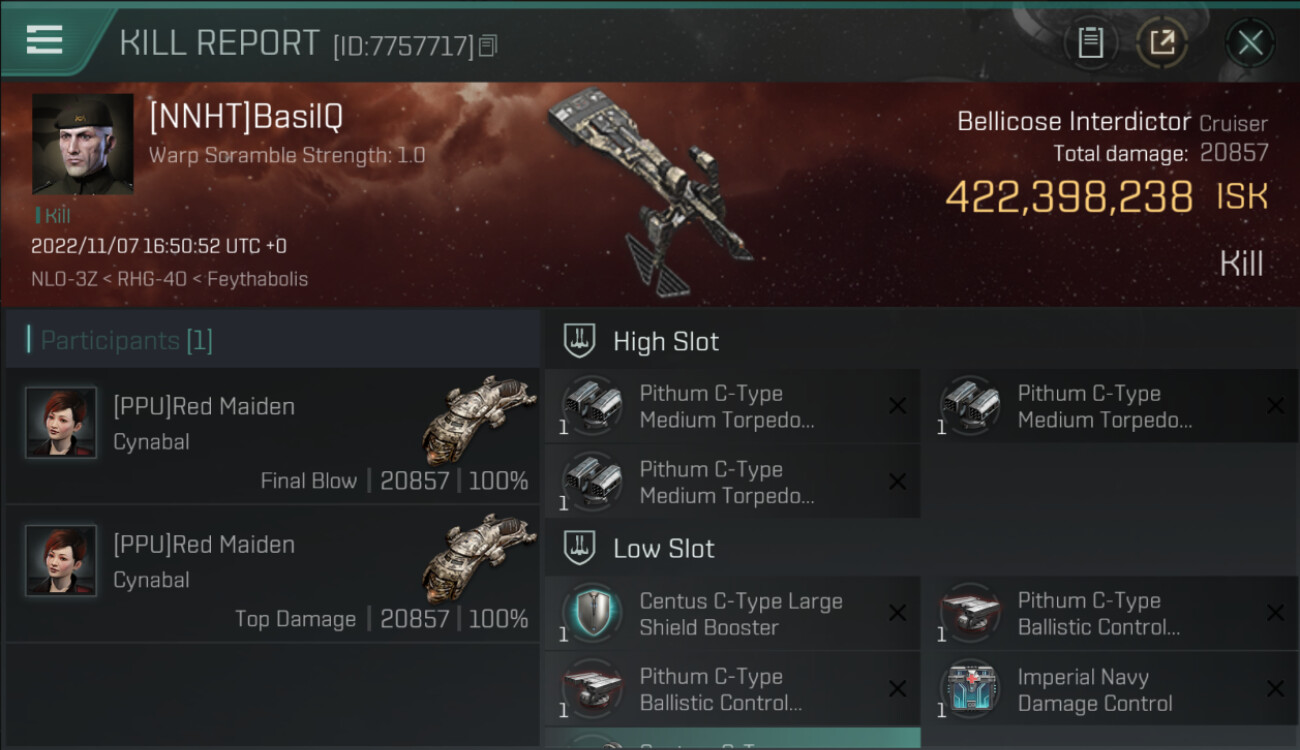Open the clipboard icon in header

coord(1090,42)
